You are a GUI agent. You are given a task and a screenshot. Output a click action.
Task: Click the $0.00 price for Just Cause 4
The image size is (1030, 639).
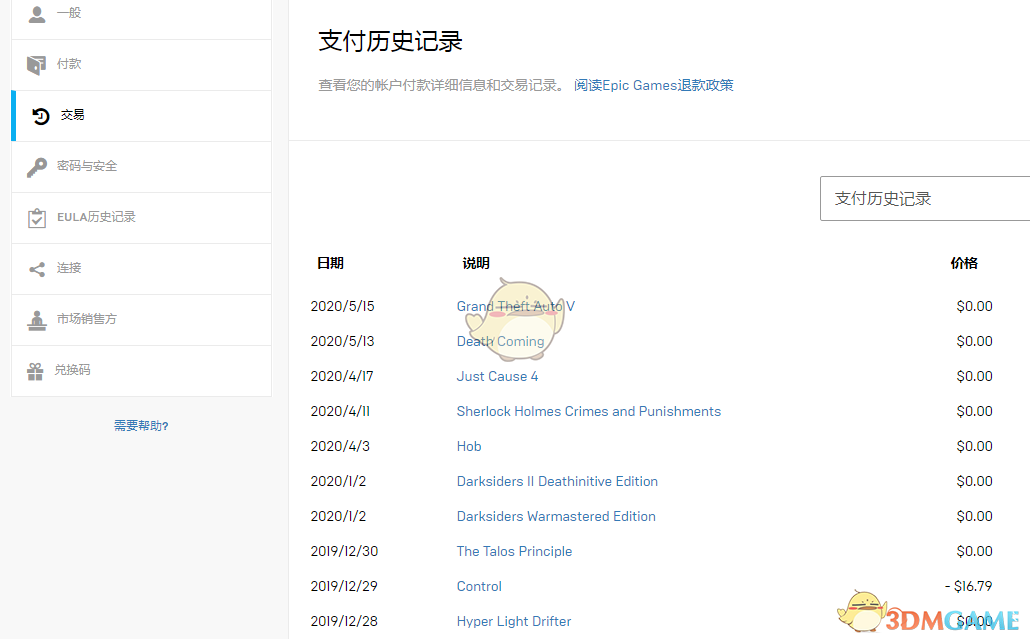[974, 376]
